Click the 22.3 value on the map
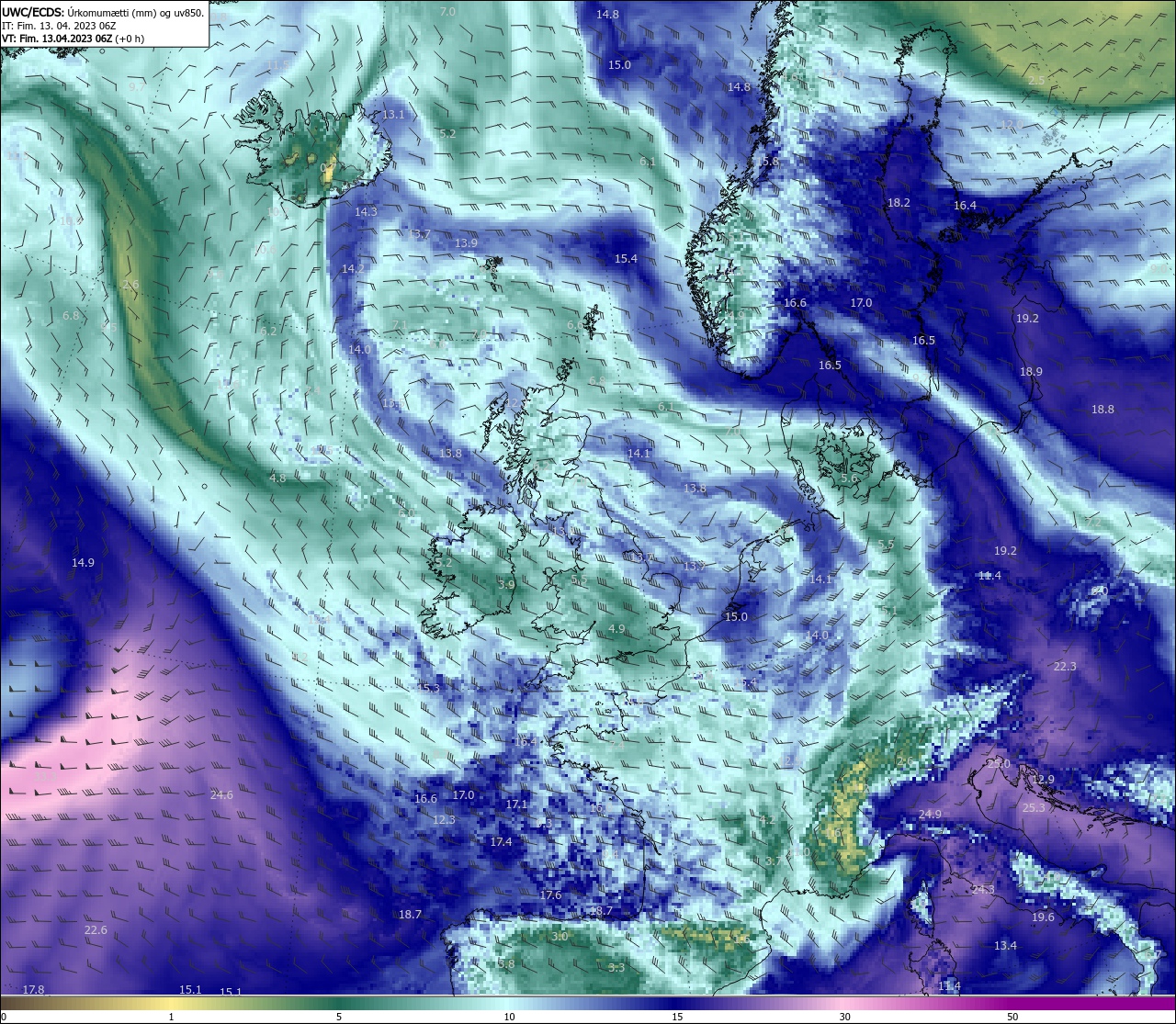This screenshot has width=1176, height=1024. pos(1065,666)
